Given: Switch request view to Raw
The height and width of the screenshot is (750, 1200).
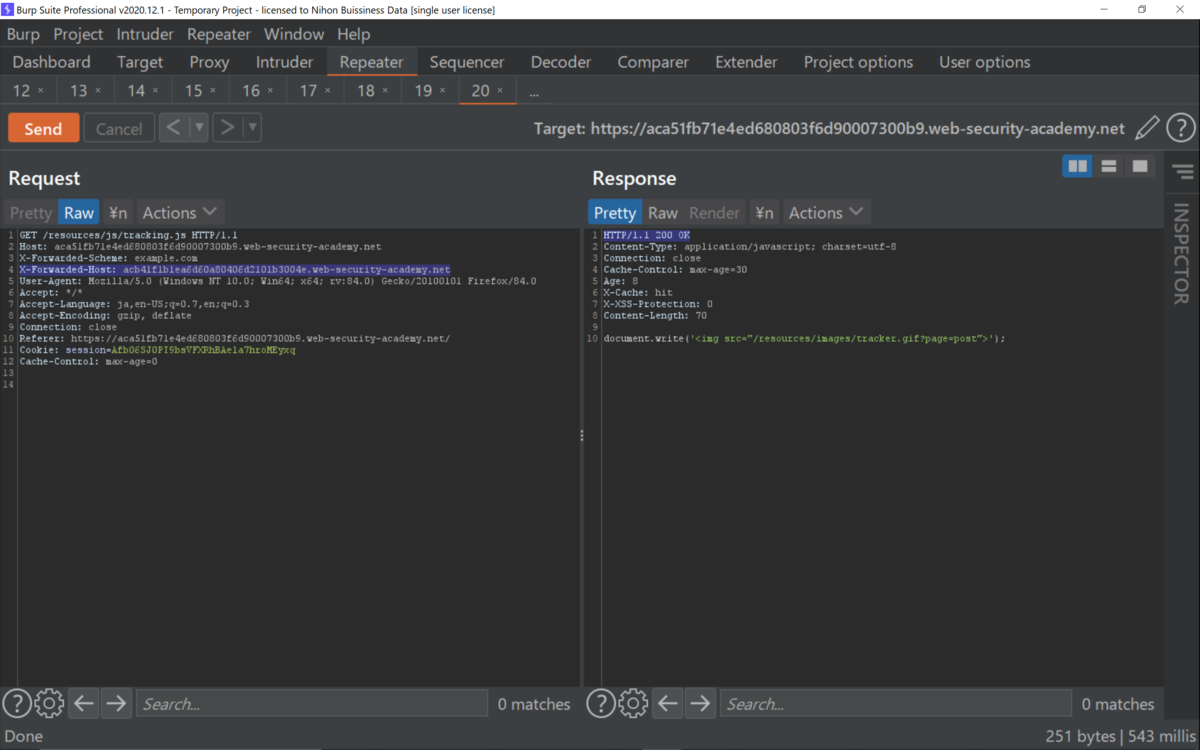Looking at the screenshot, I should pos(79,212).
